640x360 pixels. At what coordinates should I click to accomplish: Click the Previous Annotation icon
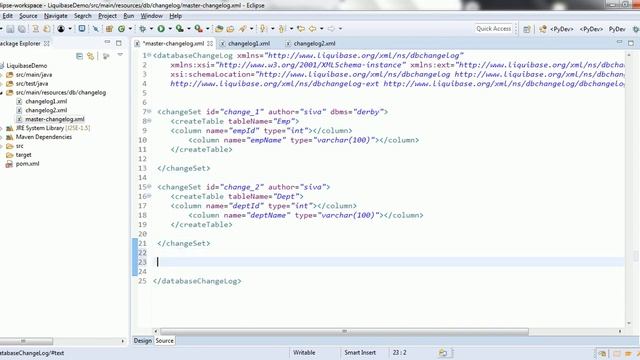click(282, 29)
